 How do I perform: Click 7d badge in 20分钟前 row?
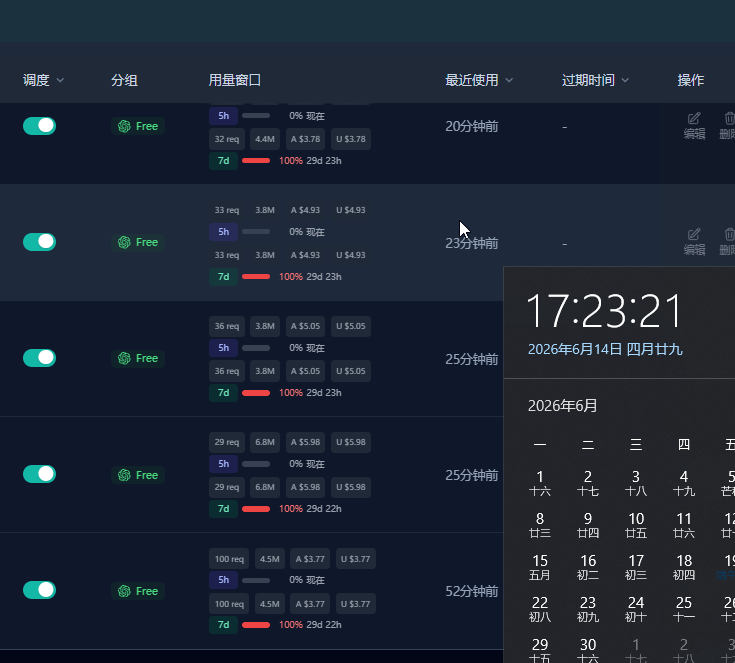point(224,160)
